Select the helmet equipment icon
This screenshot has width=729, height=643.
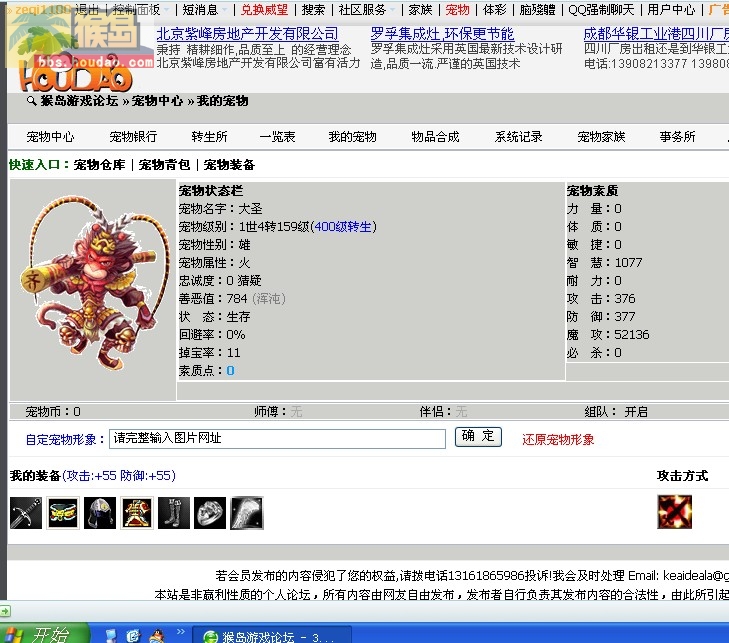(x=99, y=513)
